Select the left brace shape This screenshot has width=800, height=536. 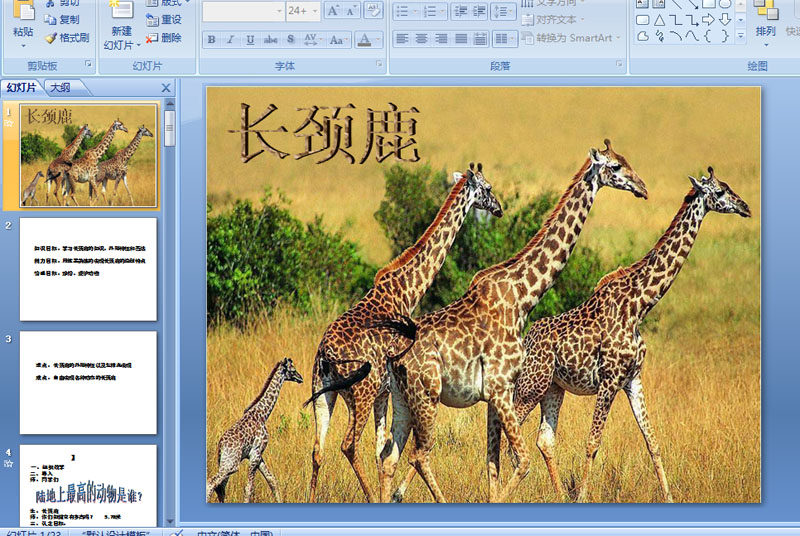(708, 36)
